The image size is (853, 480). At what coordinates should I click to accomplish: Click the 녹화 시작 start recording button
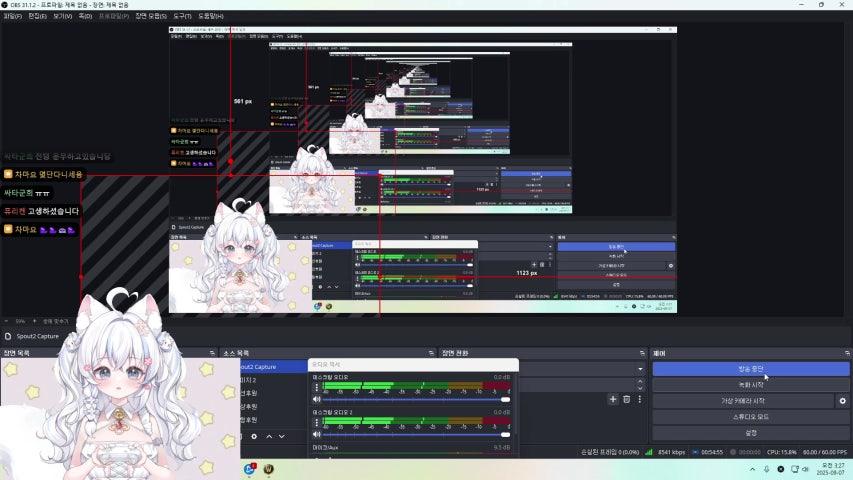click(x=750, y=385)
